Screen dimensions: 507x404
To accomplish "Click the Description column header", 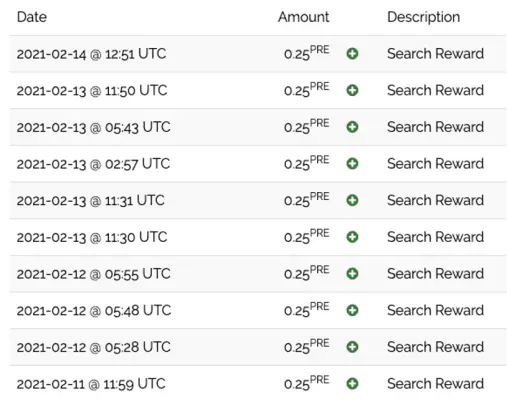I will click(x=424, y=17).
